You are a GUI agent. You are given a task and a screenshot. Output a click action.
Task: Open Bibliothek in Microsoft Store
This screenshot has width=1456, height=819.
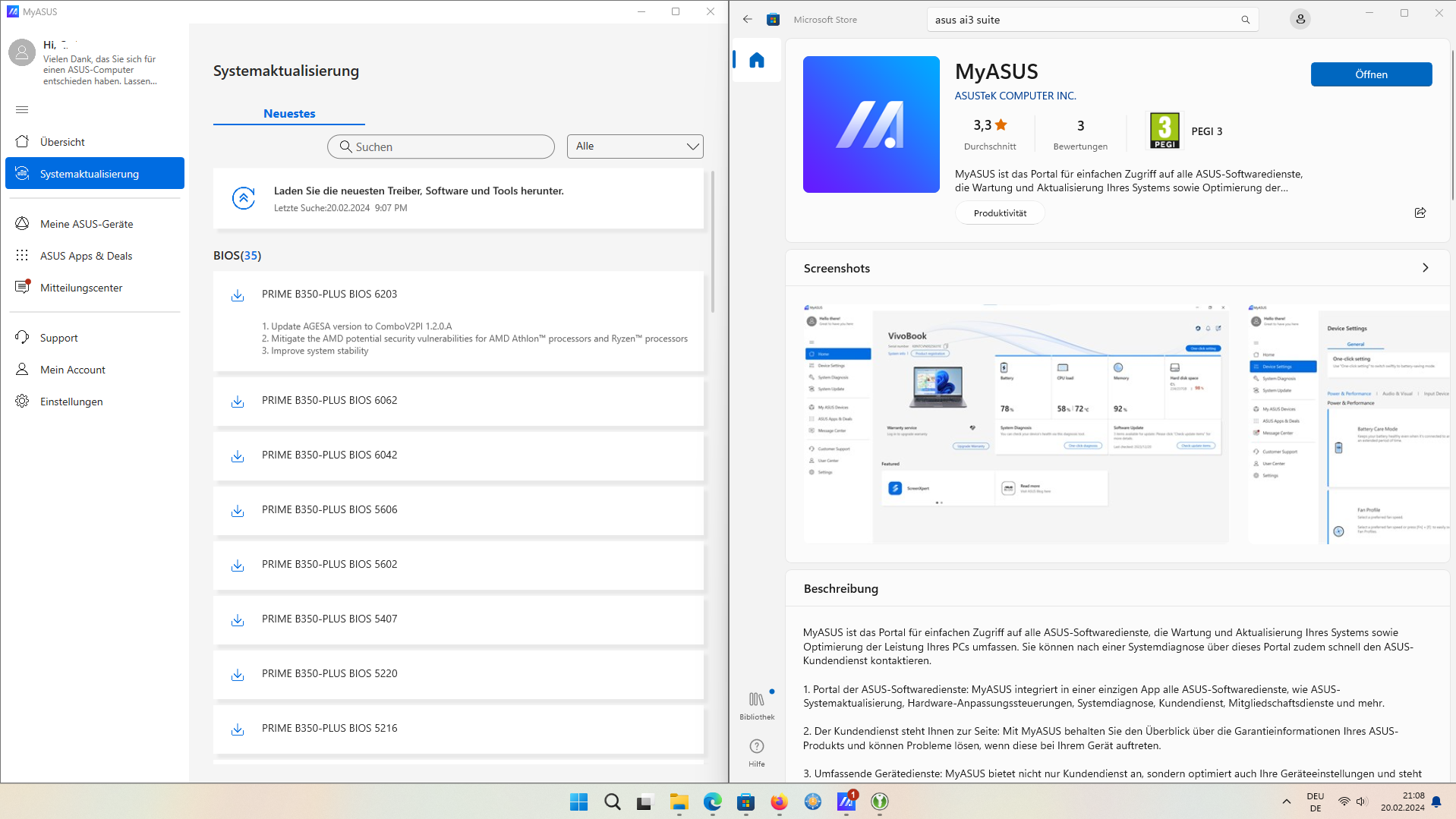pos(757,705)
